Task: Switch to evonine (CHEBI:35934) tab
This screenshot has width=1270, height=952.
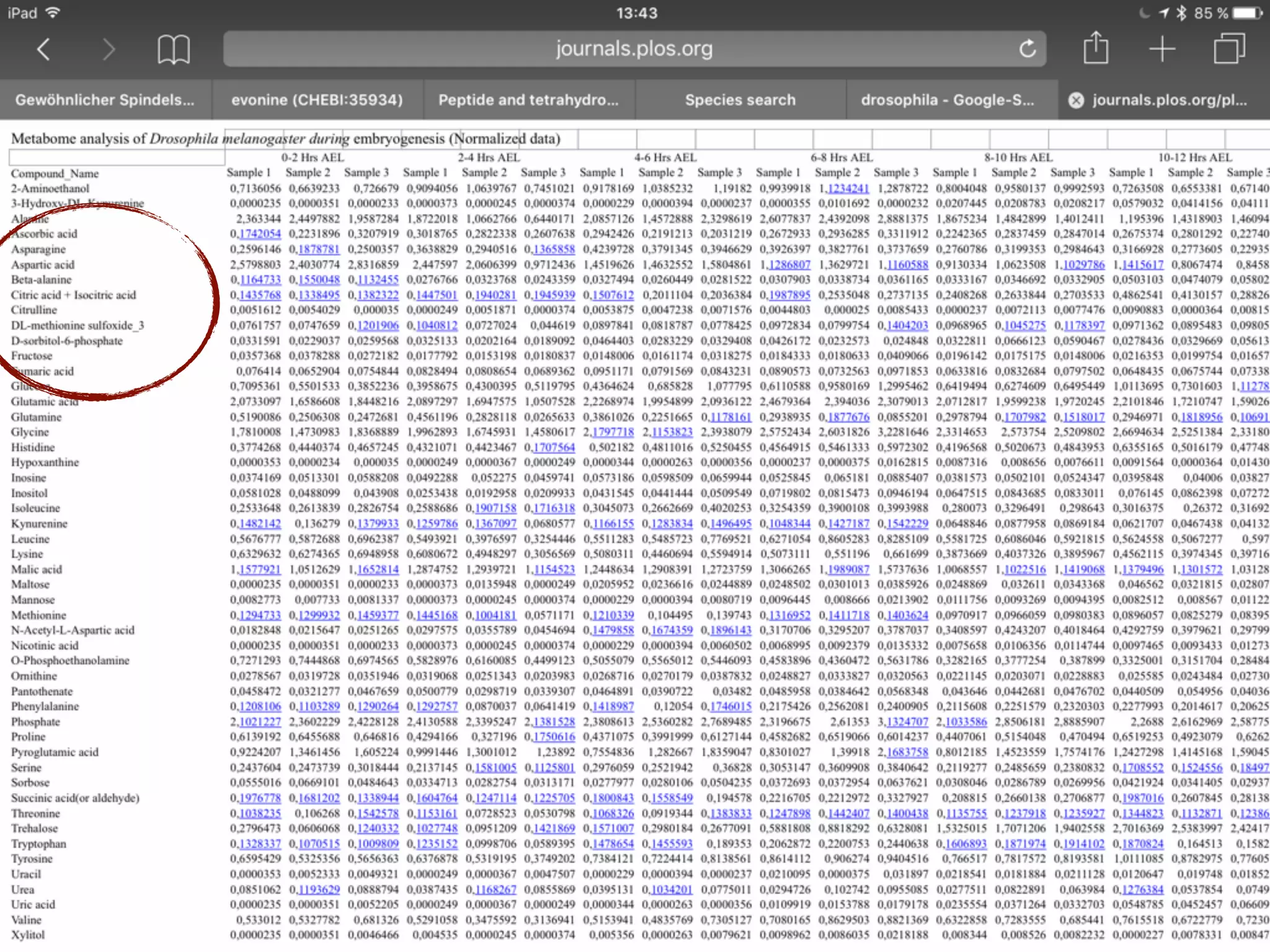Action: (317, 100)
